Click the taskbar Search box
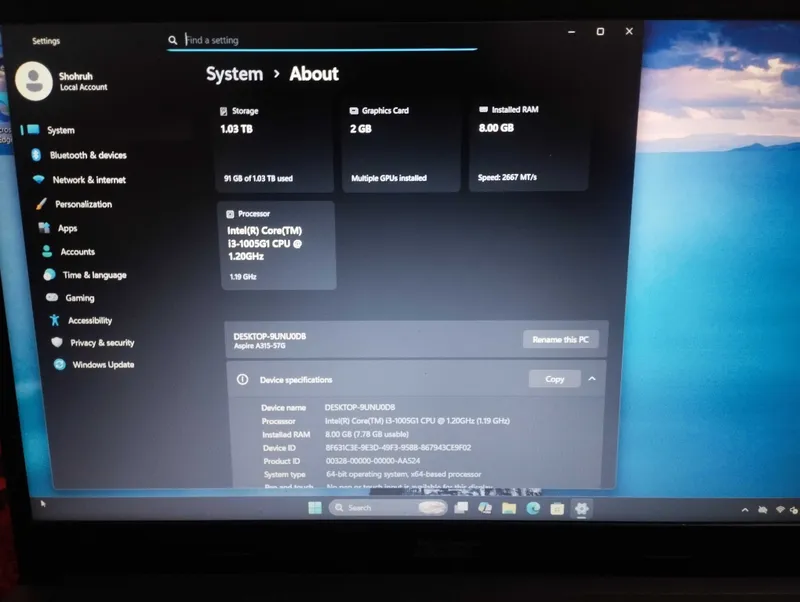Image resolution: width=800 pixels, height=602 pixels. click(x=388, y=508)
